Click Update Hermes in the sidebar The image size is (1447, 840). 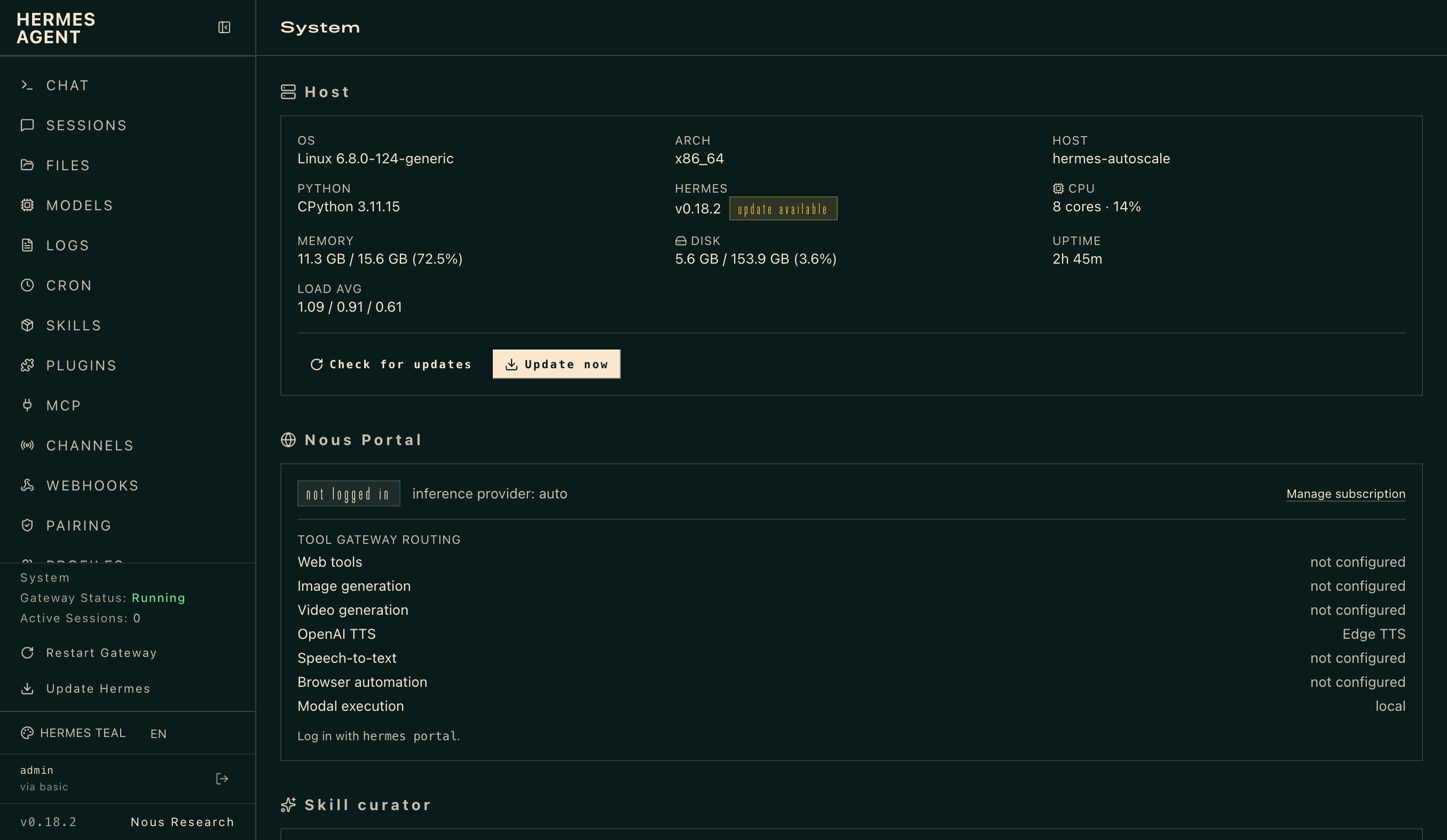[128, 688]
